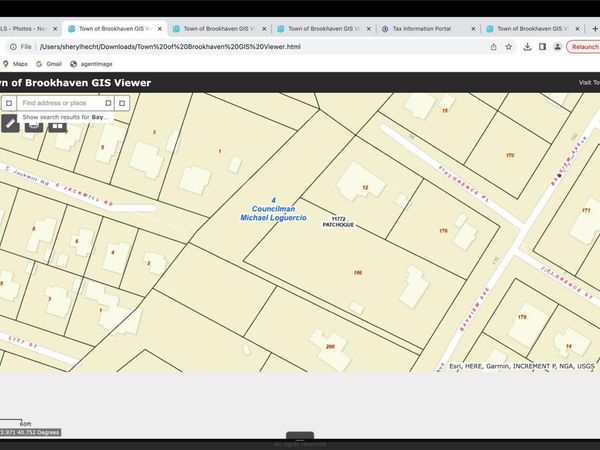600x450 pixels.
Task: Click the 'Show search results for Bay...' suggestion
Action: pos(65,117)
